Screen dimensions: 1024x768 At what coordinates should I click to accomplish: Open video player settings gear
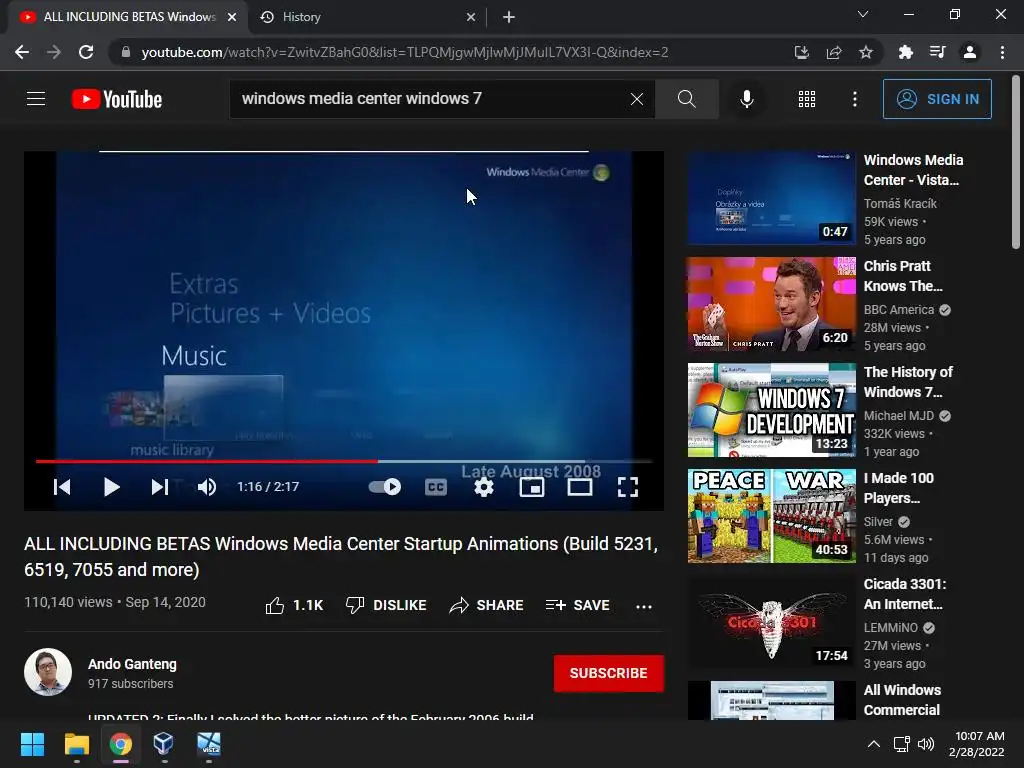coord(484,487)
